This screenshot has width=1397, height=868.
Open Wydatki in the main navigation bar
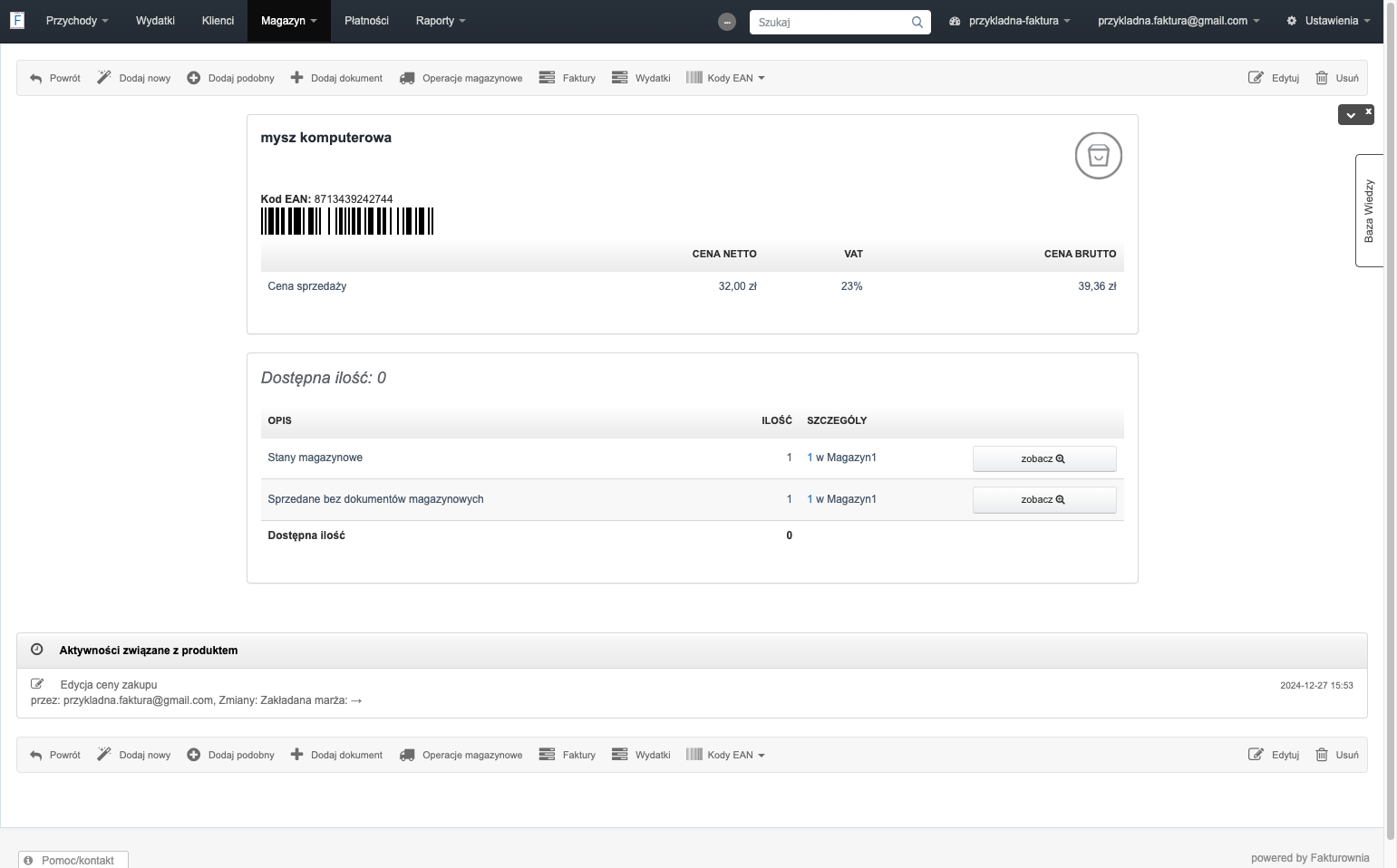tap(155, 21)
